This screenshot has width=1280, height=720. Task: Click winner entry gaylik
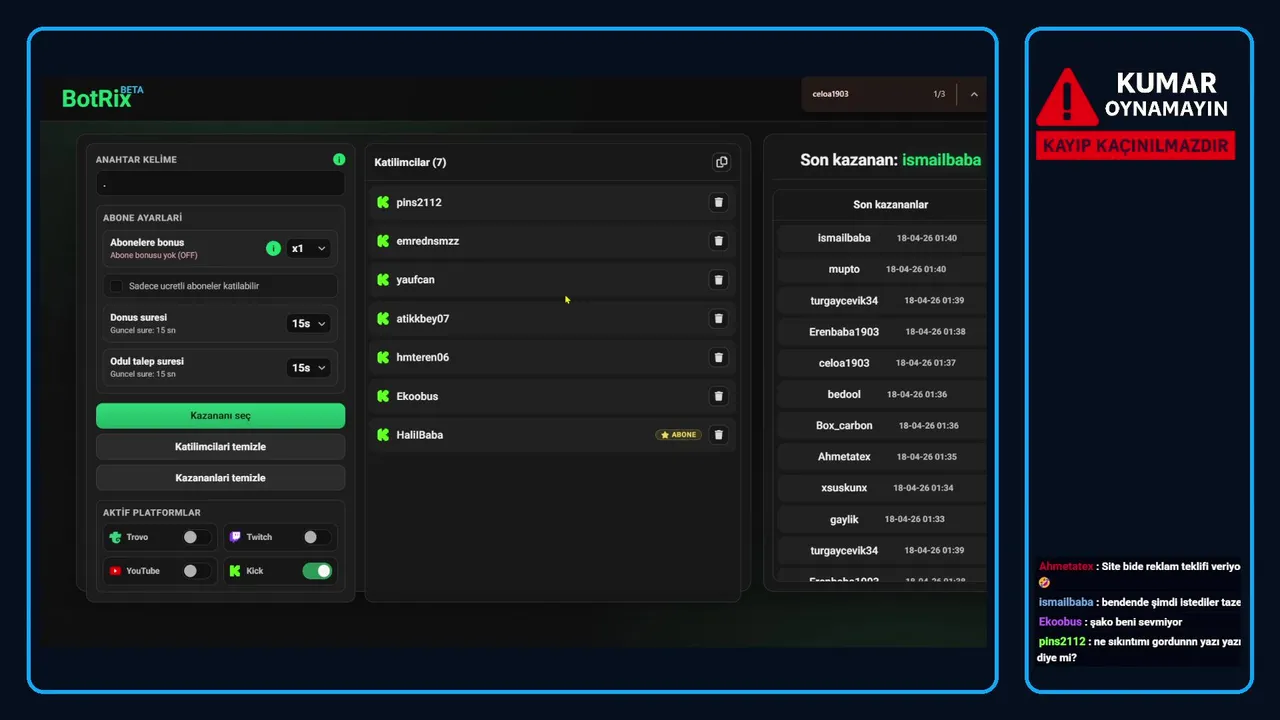[882, 519]
